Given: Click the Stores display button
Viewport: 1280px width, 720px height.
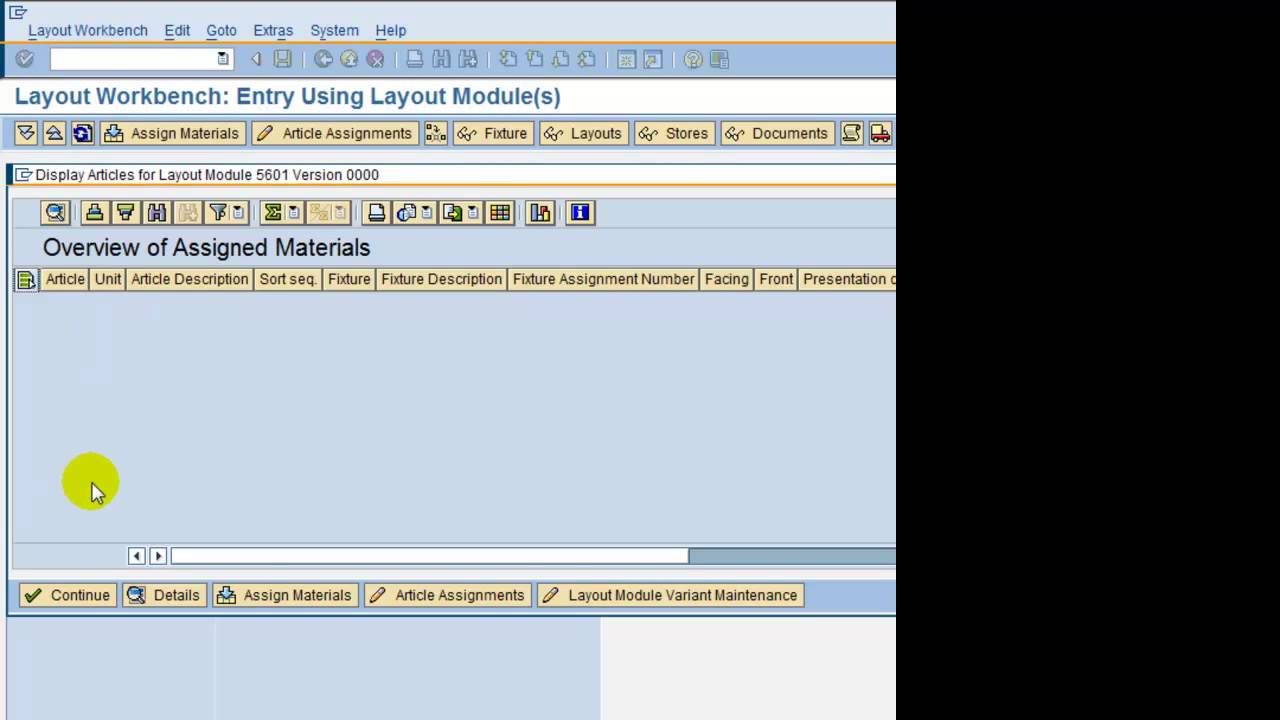Looking at the screenshot, I should click(x=674, y=133).
